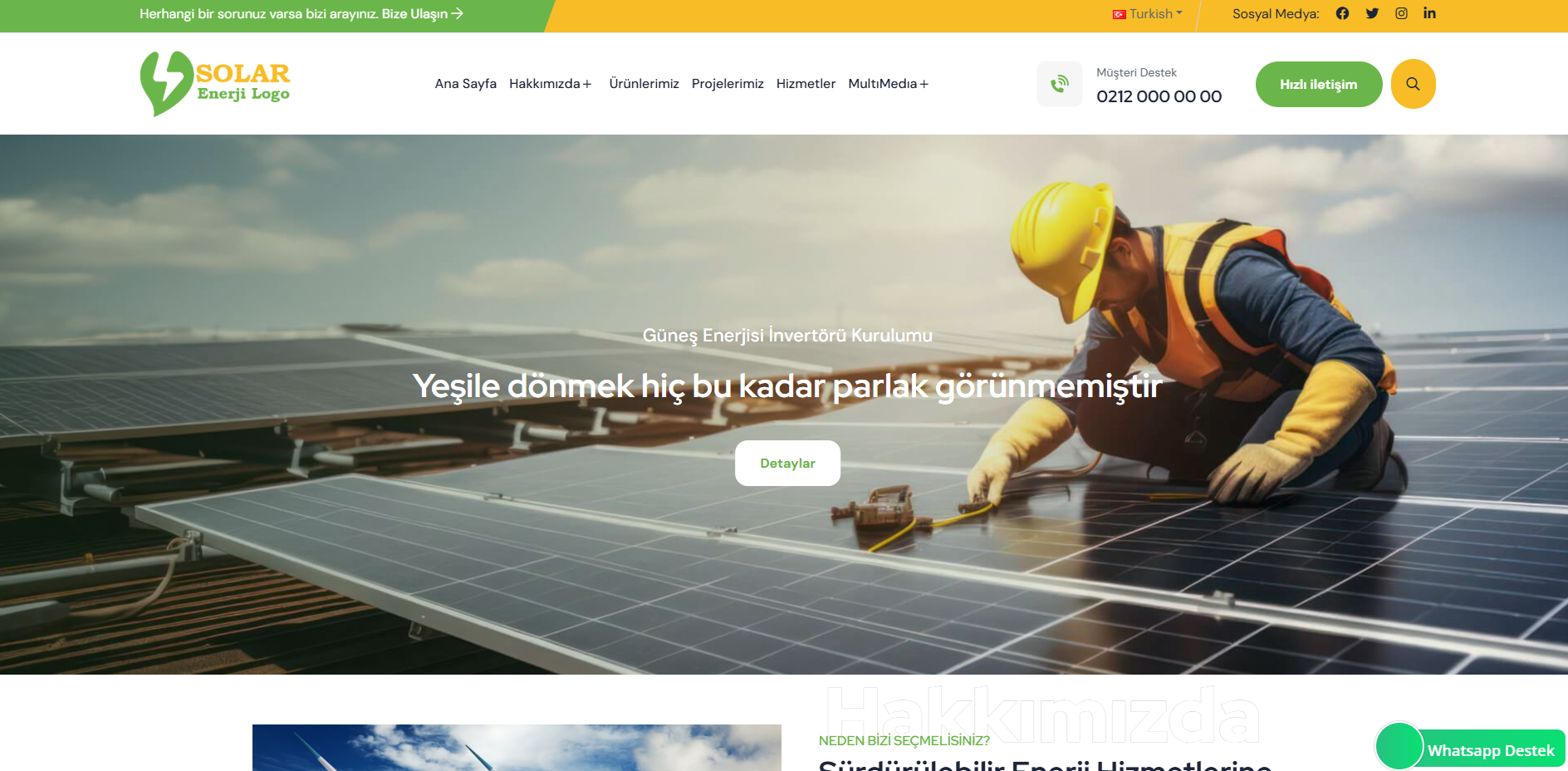Open the Projelerimiz navigation item
The width and height of the screenshot is (1568, 771).
728,84
